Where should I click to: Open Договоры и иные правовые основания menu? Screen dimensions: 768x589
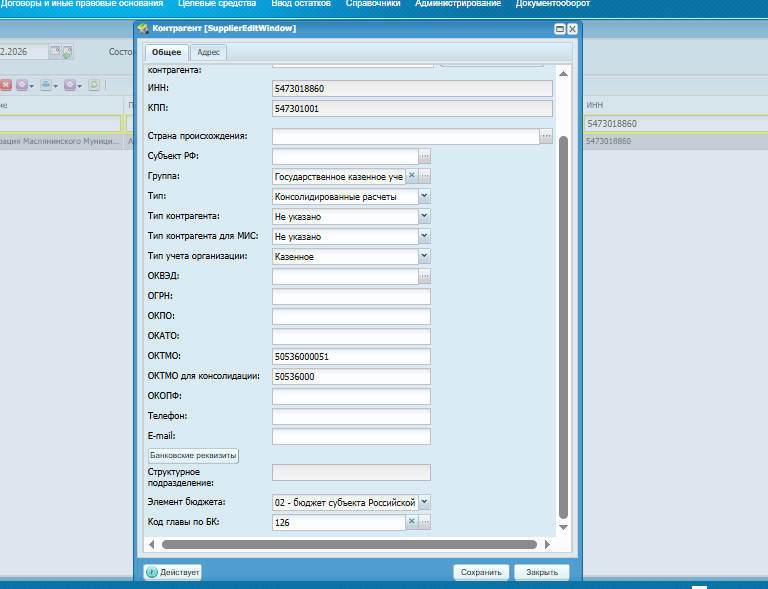[x=82, y=3]
